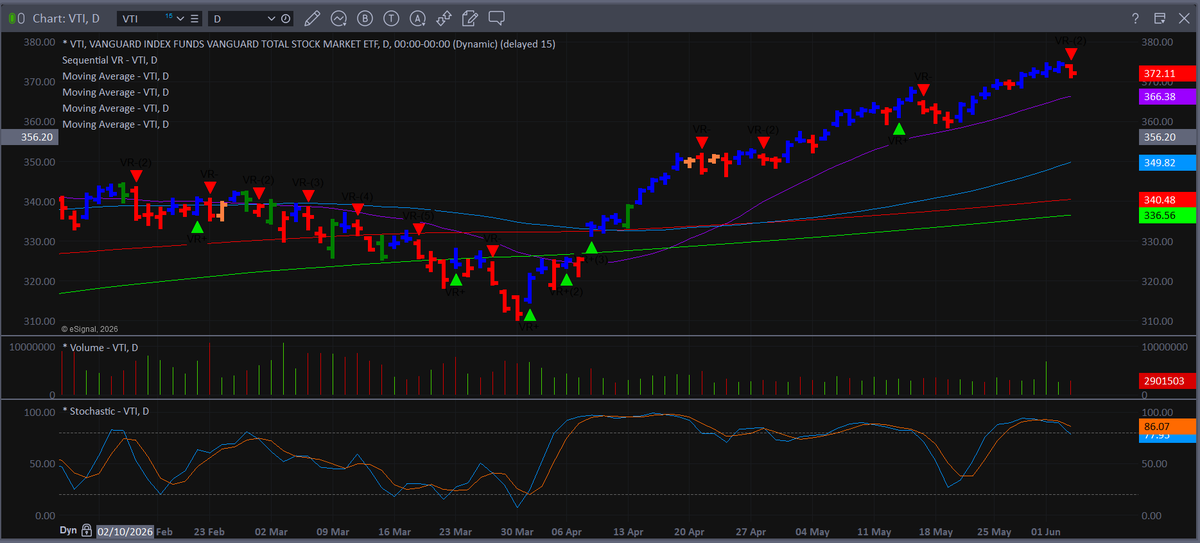Click the circled B toolbar icon
Viewport: 1200px width, 543px height.
coord(365,18)
